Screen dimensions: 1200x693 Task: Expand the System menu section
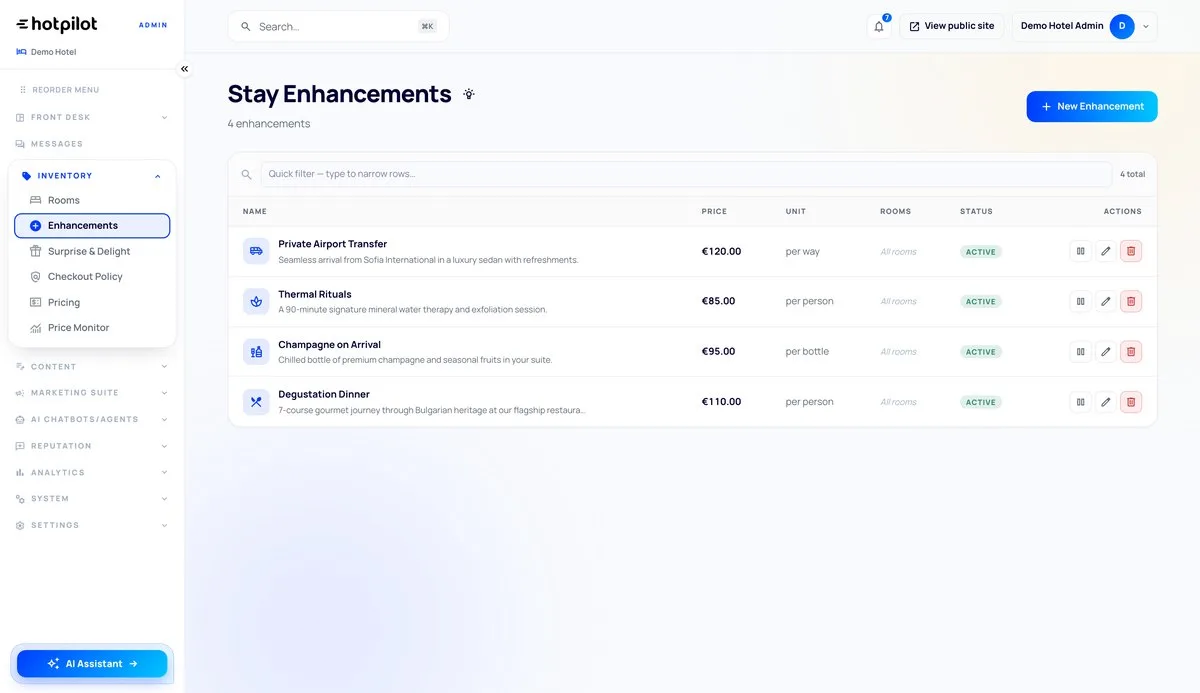point(92,499)
